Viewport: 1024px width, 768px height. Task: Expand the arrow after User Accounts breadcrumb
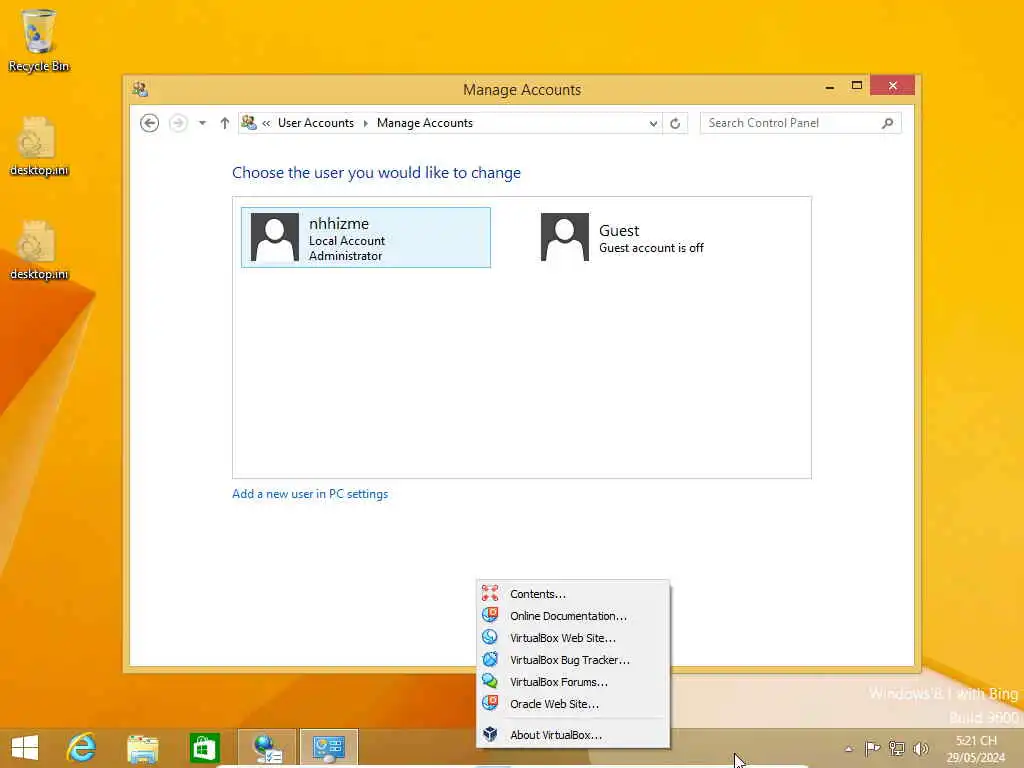click(x=365, y=123)
